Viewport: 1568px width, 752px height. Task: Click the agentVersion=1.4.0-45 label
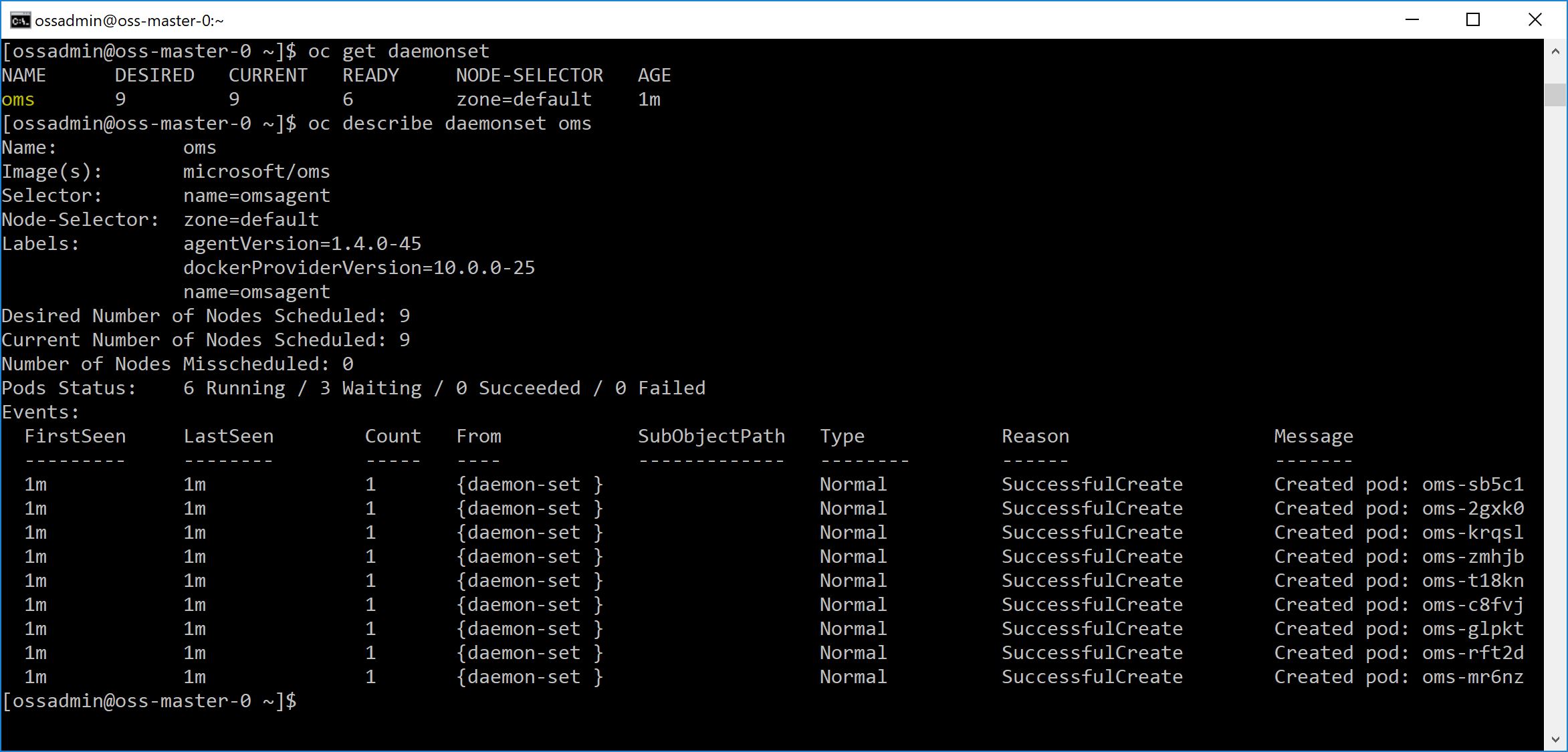(x=302, y=244)
